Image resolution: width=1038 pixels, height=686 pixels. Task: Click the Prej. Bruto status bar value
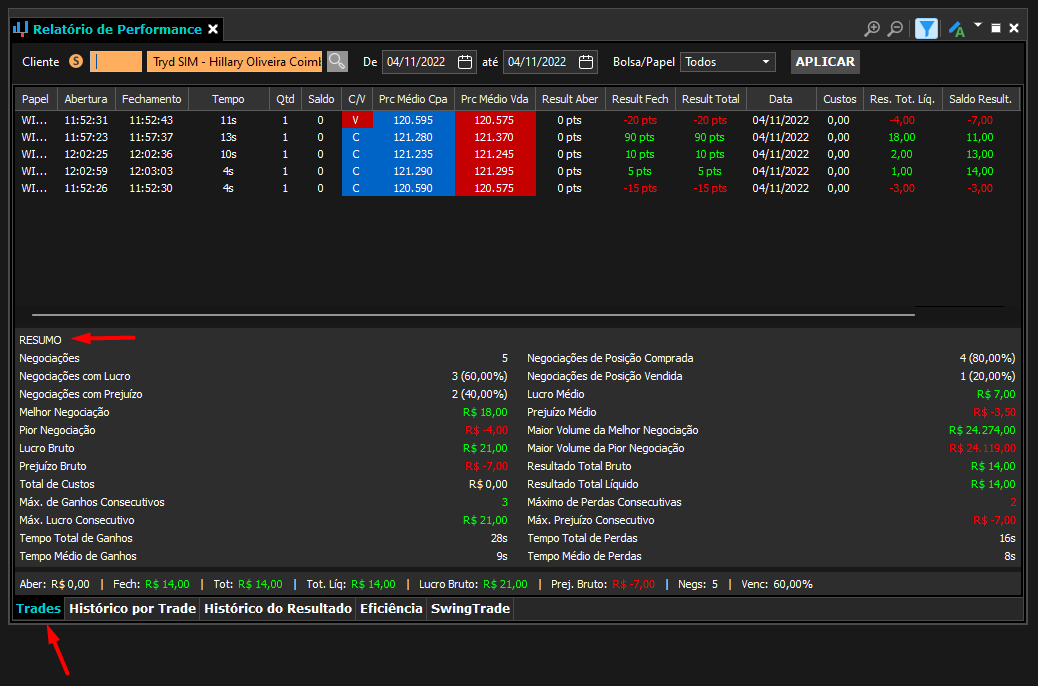(634, 584)
